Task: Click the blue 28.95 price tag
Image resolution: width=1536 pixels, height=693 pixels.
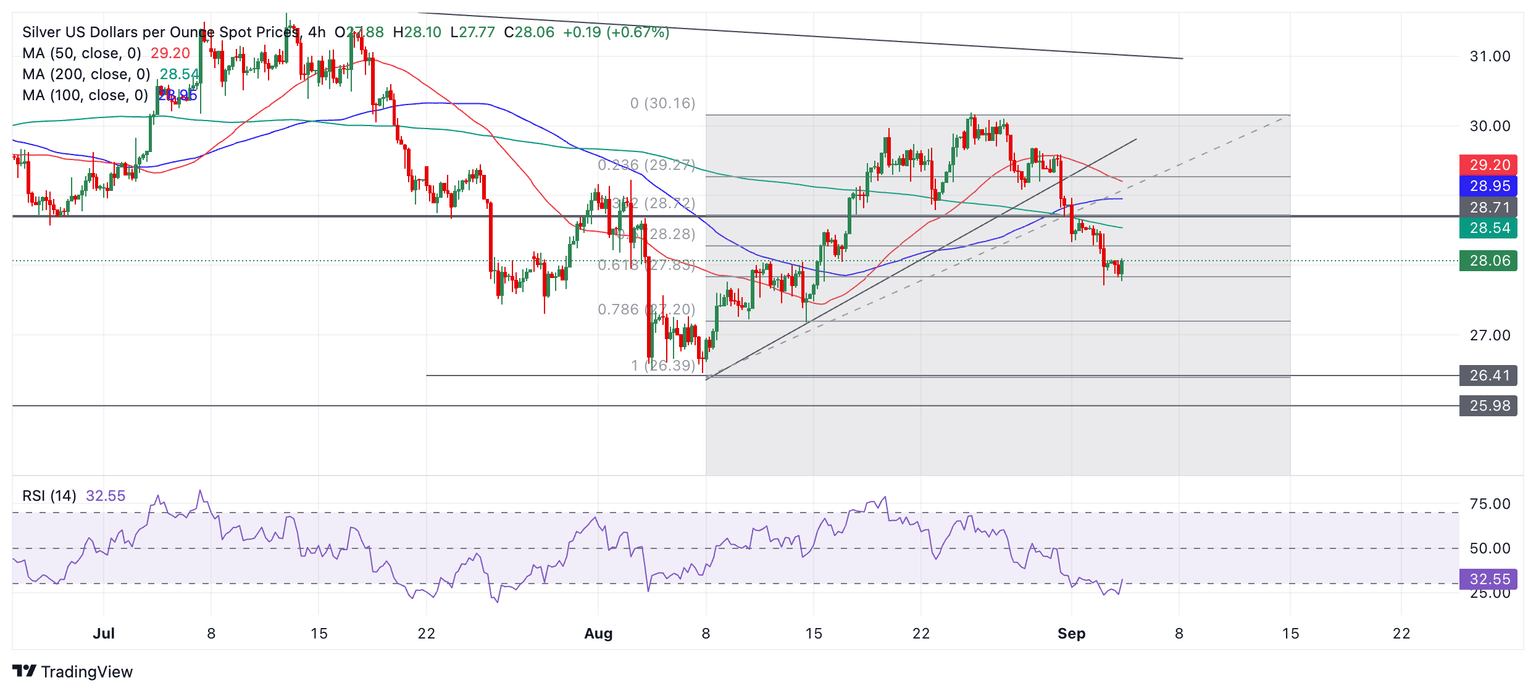Action: click(1488, 187)
